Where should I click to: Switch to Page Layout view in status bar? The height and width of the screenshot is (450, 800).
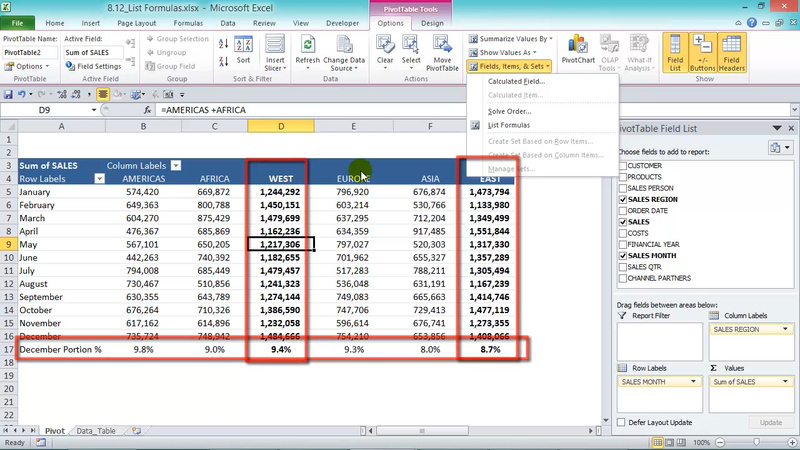click(669, 442)
